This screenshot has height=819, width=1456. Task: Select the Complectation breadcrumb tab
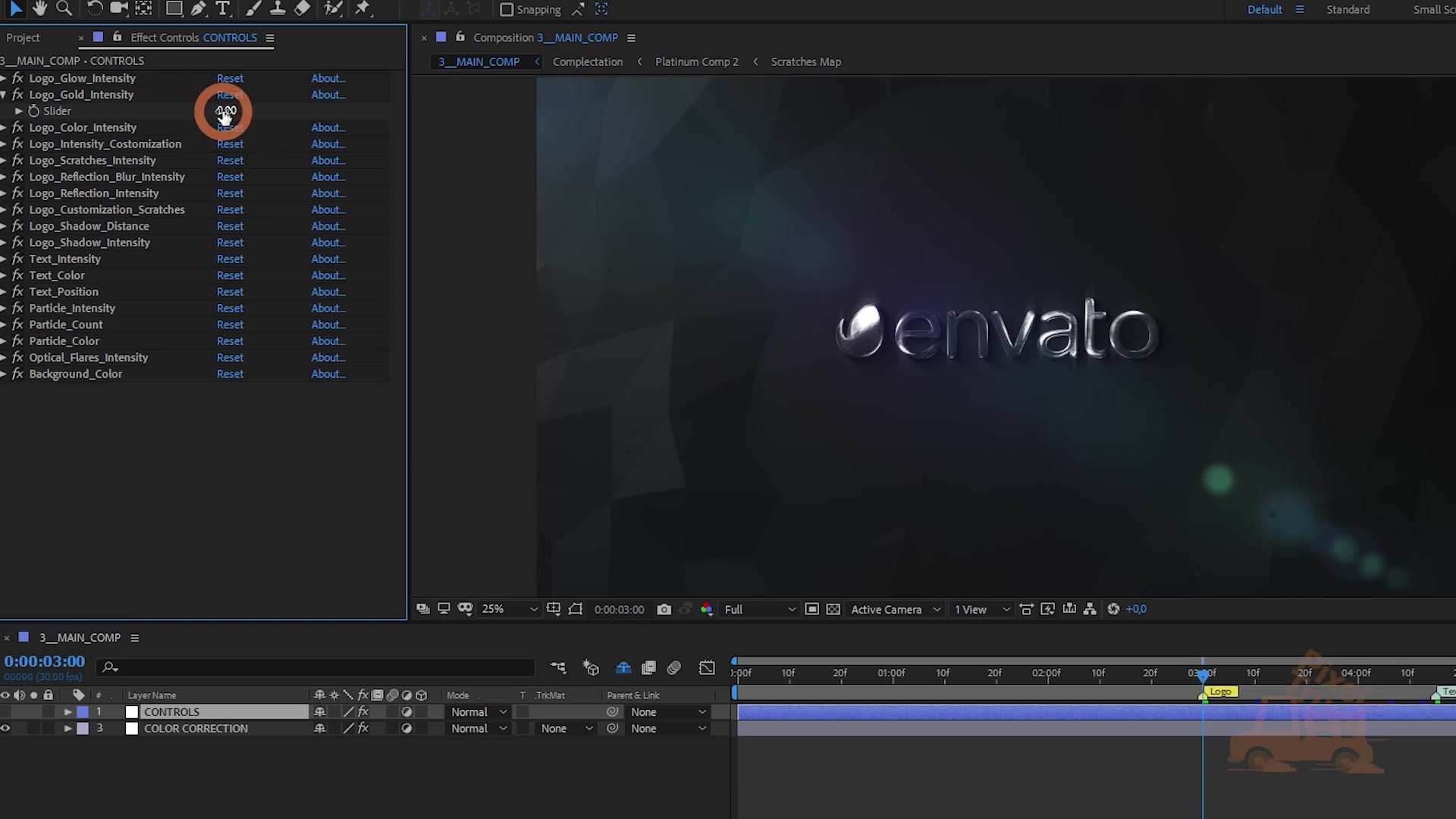click(588, 61)
